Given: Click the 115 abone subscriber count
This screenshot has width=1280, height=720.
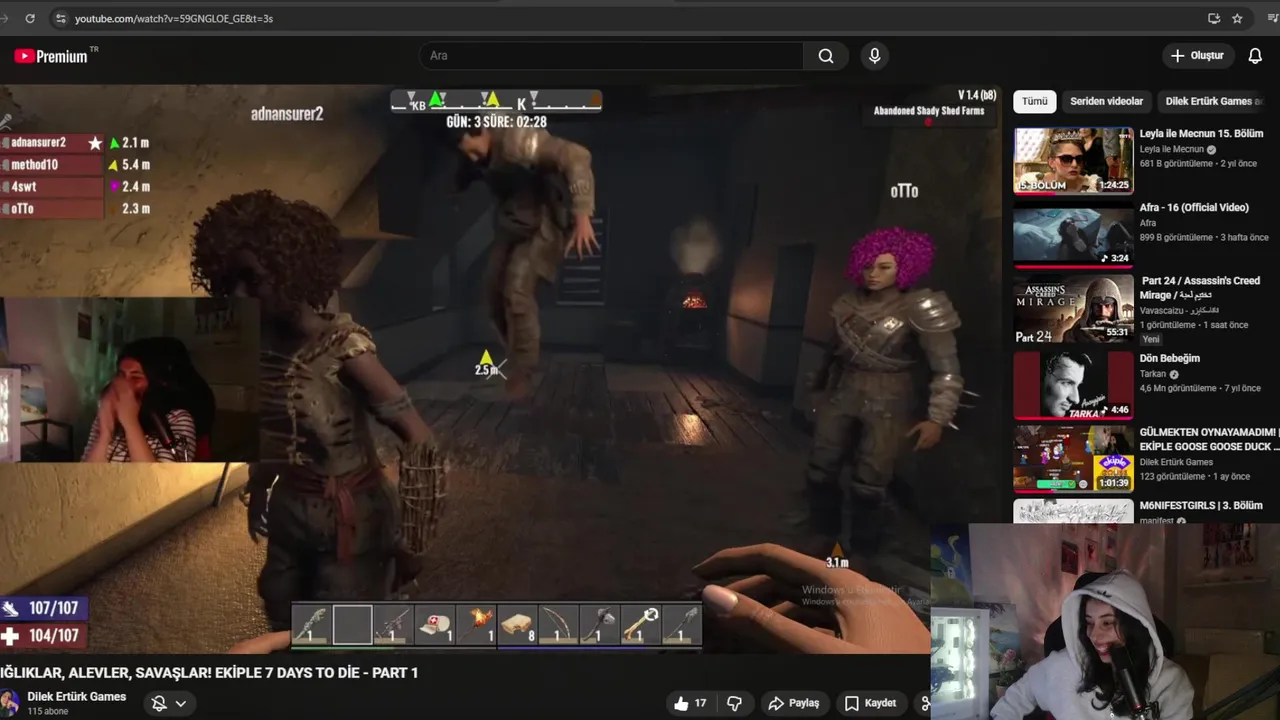Looking at the screenshot, I should tap(47, 712).
